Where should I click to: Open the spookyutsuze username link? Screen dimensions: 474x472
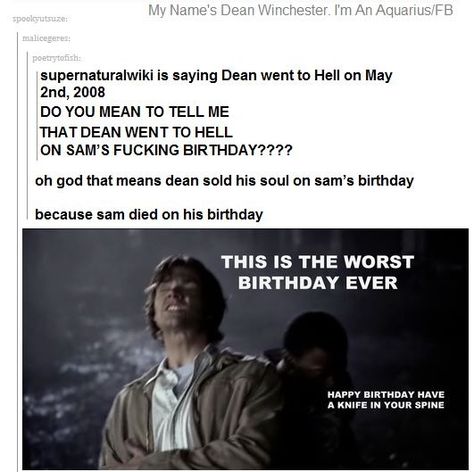(39, 20)
